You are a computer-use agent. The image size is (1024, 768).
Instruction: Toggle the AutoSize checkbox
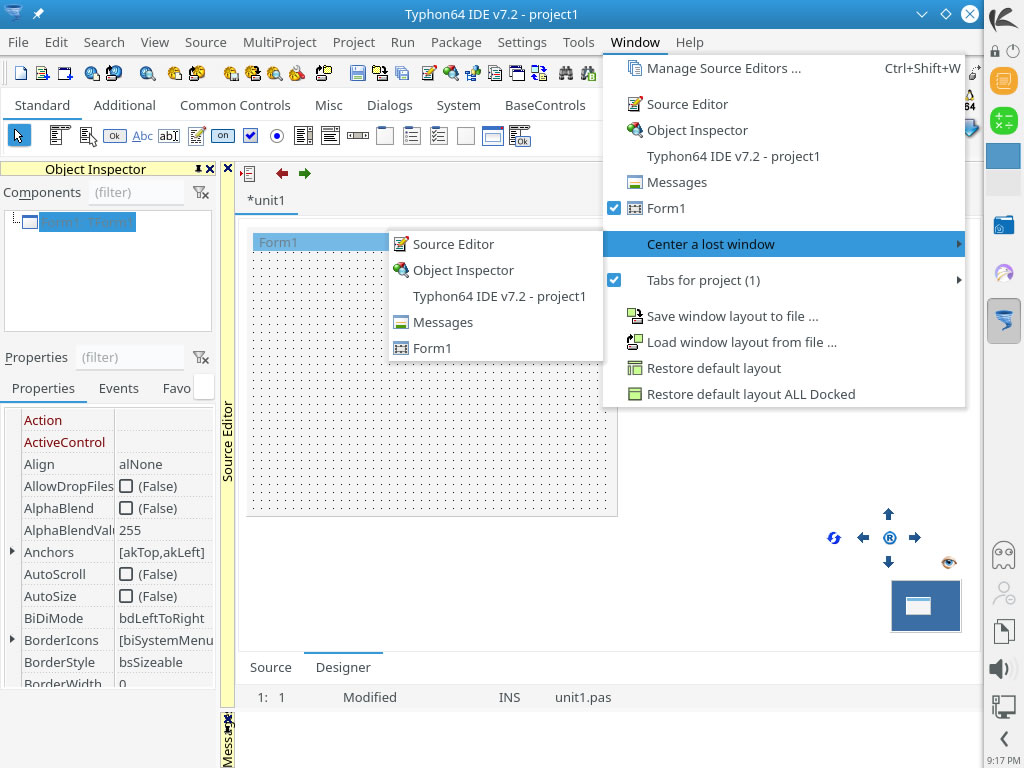click(126, 596)
